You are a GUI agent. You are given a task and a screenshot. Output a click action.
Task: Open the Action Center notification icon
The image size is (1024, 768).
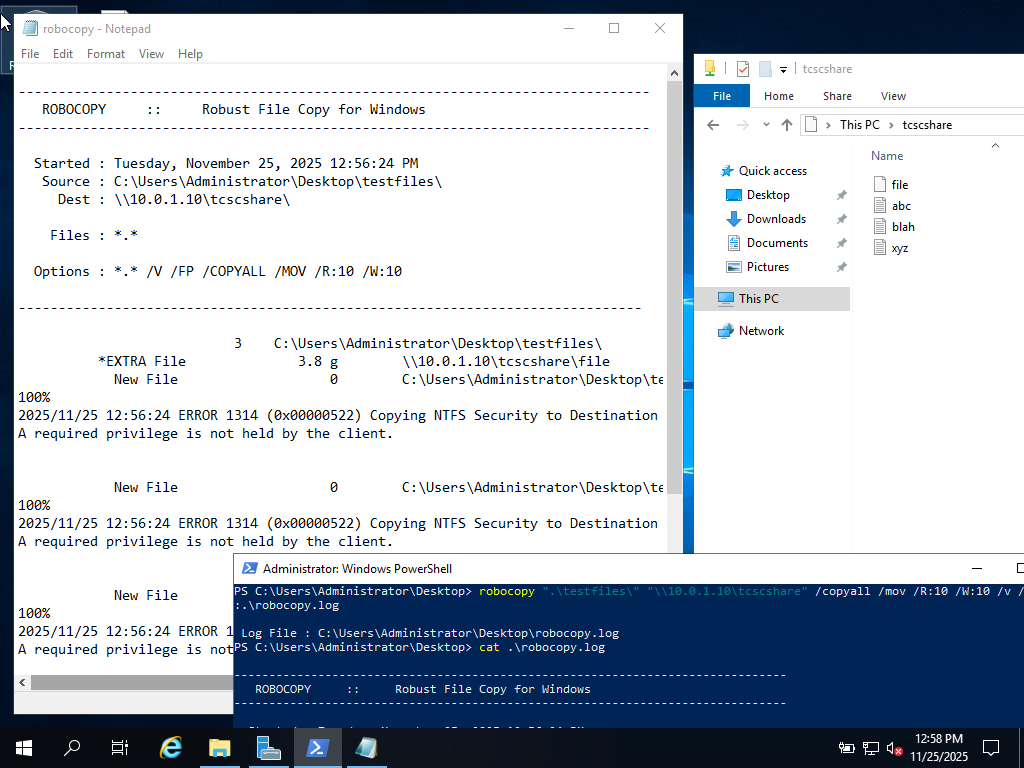[991, 747]
